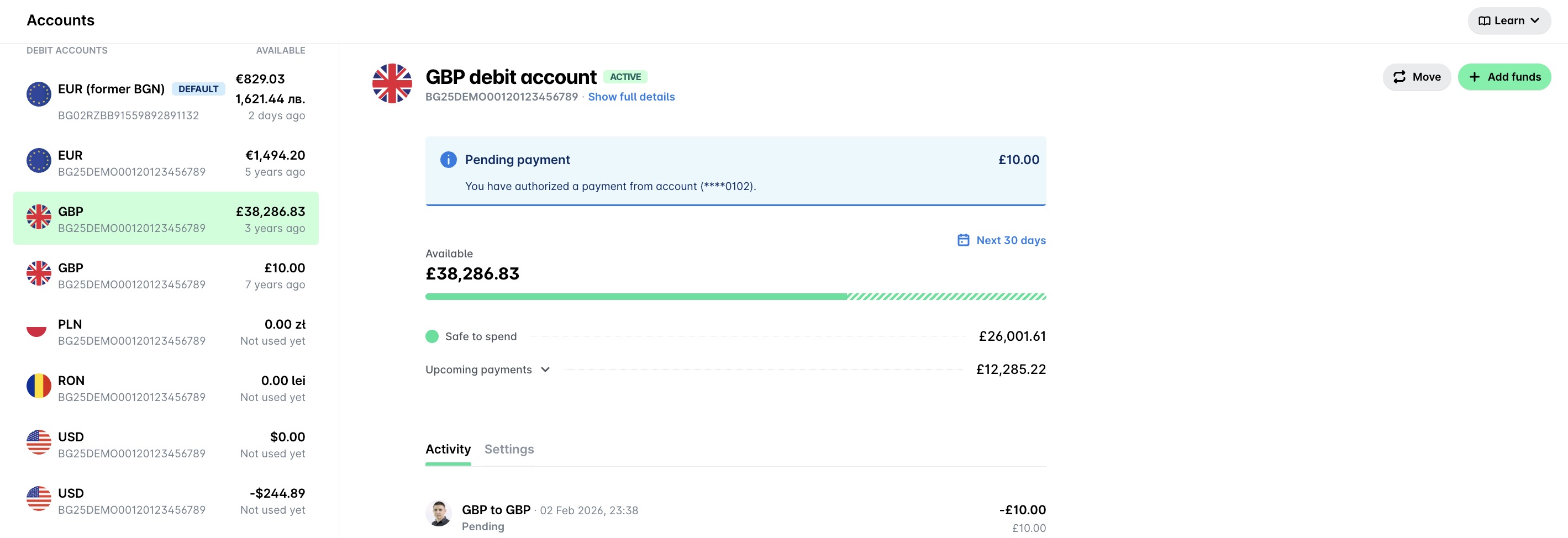Open the Learn dropdown menu
Viewport: 1568px width, 538px height.
tap(1508, 20)
